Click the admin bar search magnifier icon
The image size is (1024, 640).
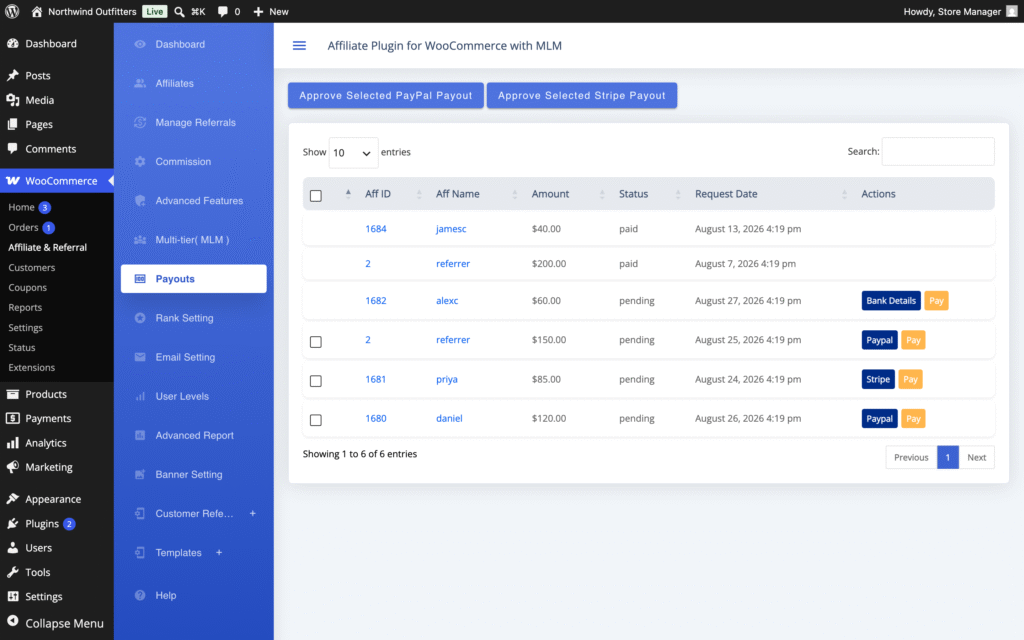[x=179, y=11]
